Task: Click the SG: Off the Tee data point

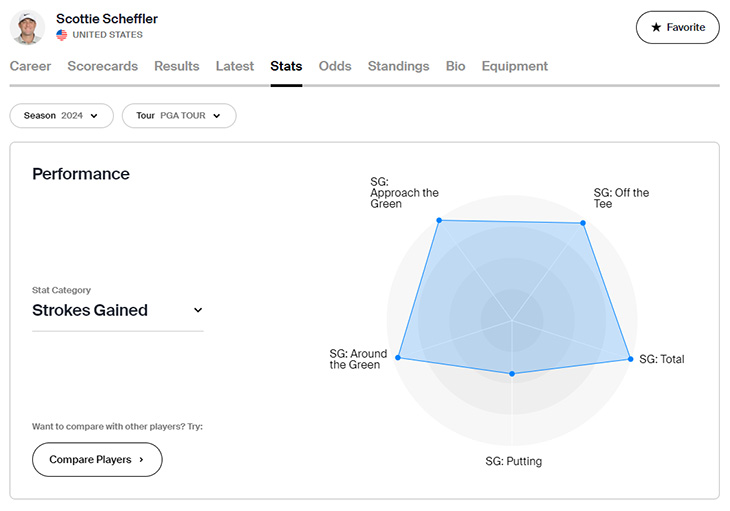Action: (x=583, y=223)
